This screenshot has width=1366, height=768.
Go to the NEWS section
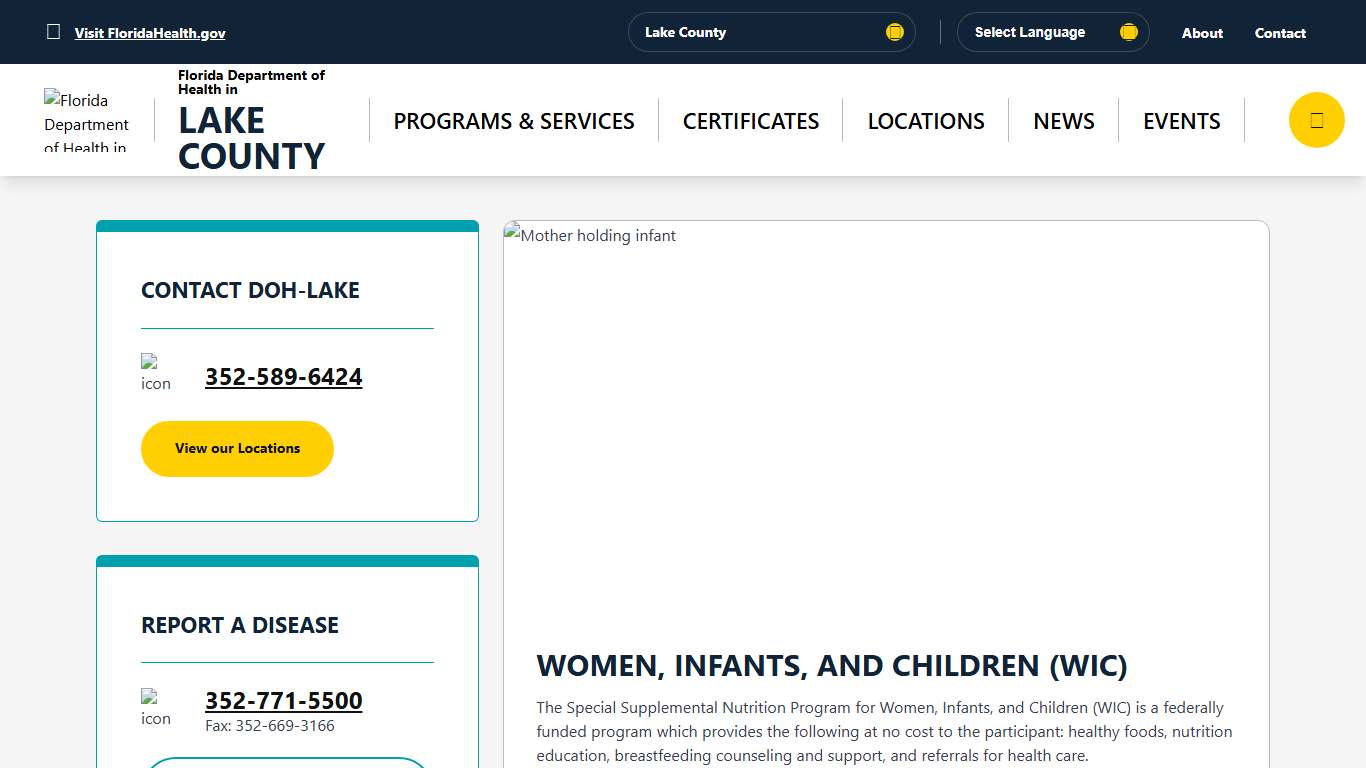1063,120
